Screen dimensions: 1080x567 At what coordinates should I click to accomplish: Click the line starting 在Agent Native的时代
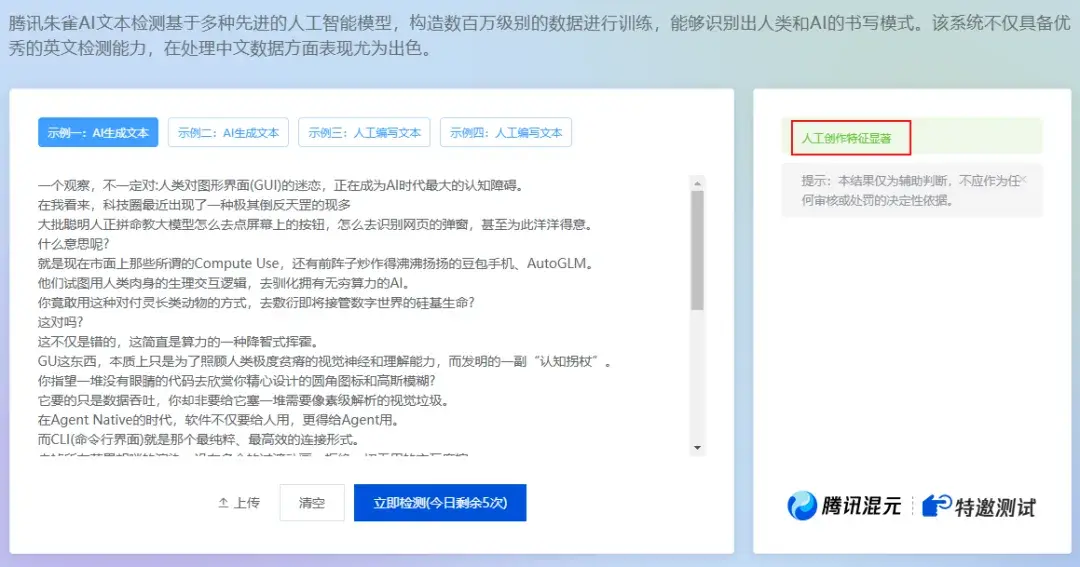pos(218,420)
